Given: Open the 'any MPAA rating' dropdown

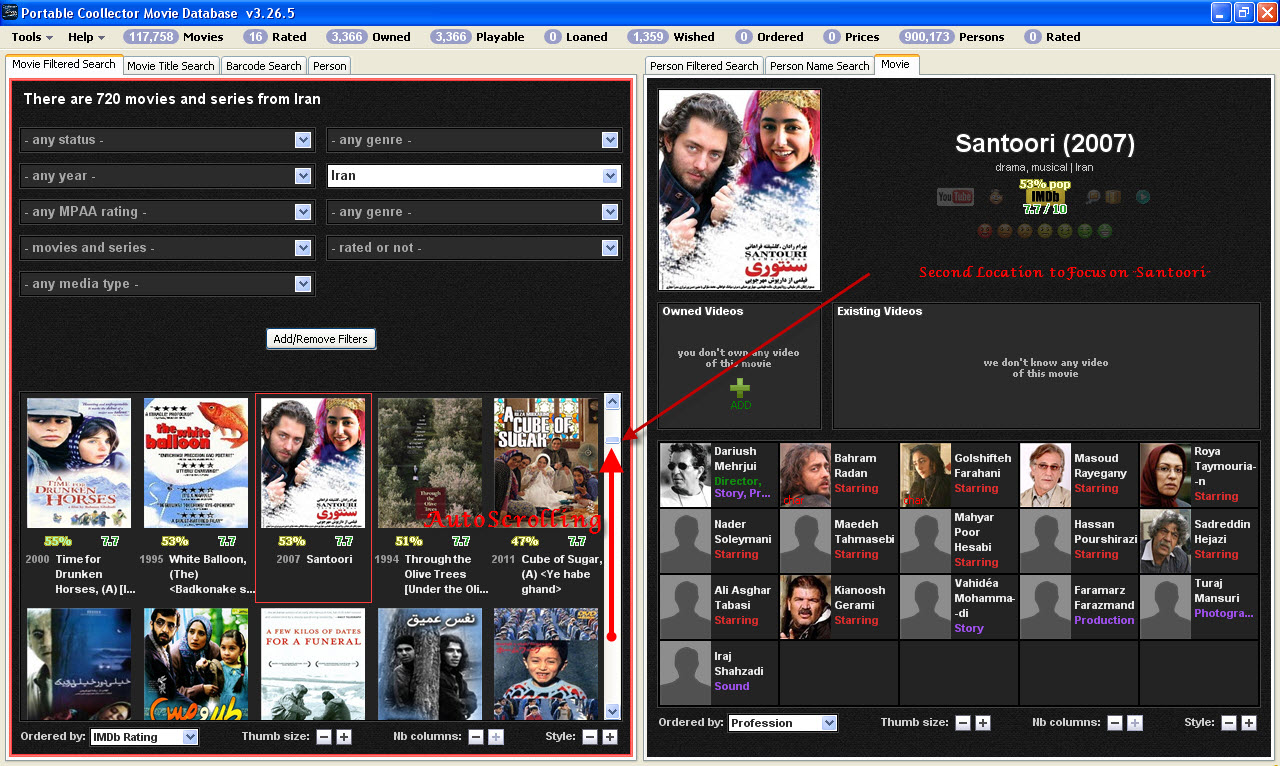Looking at the screenshot, I should [167, 212].
